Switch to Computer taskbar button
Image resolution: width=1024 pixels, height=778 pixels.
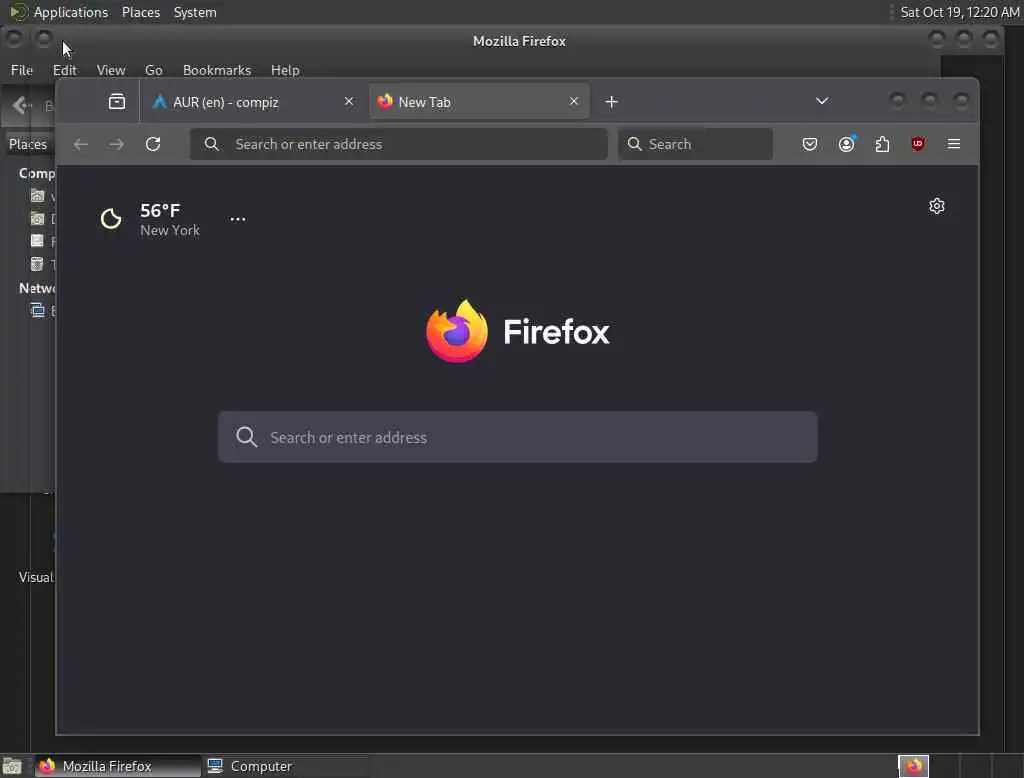click(285, 766)
